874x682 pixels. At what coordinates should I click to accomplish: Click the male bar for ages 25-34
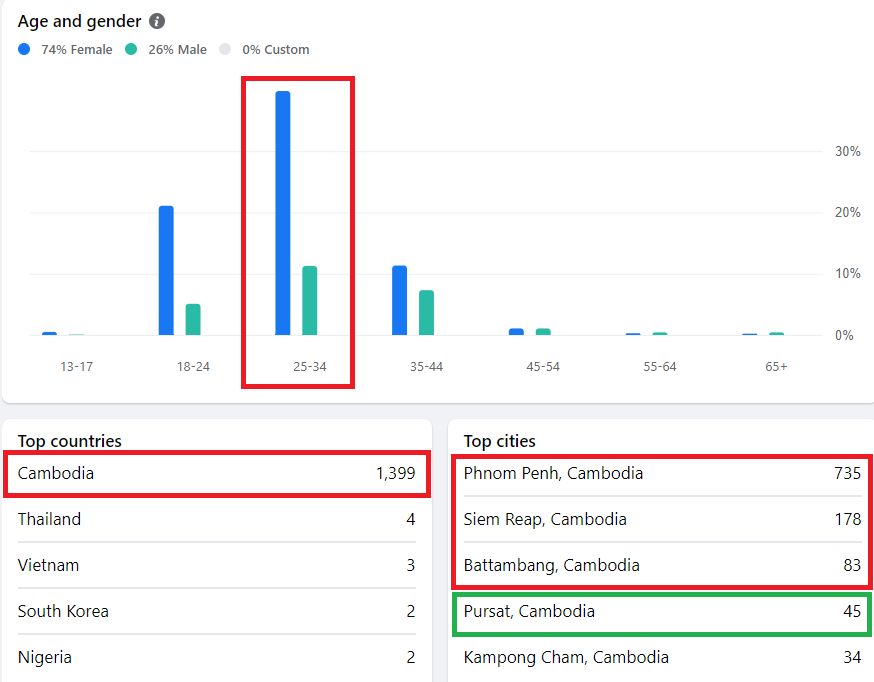click(310, 300)
